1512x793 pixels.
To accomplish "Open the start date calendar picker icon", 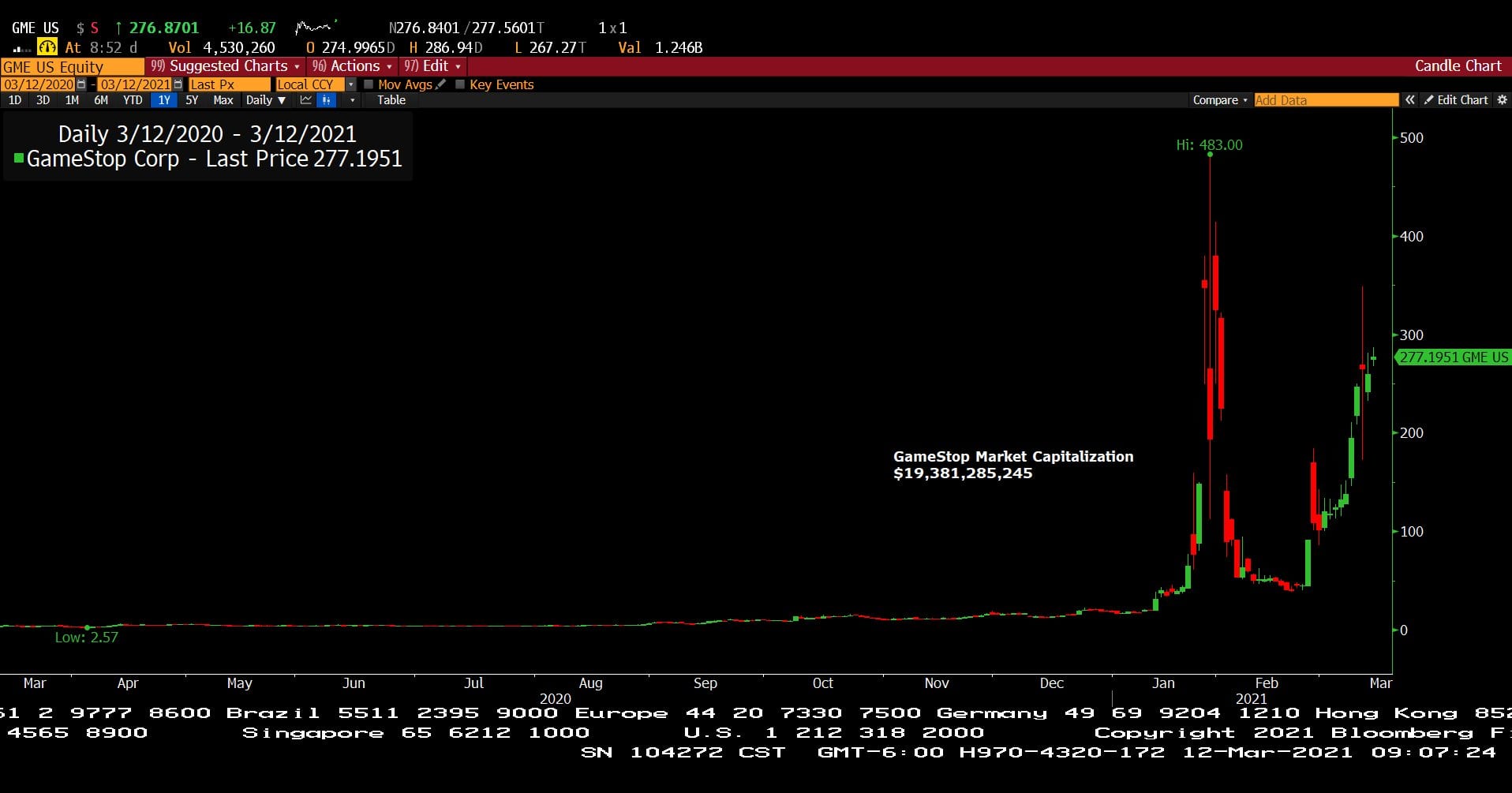I will point(81,84).
